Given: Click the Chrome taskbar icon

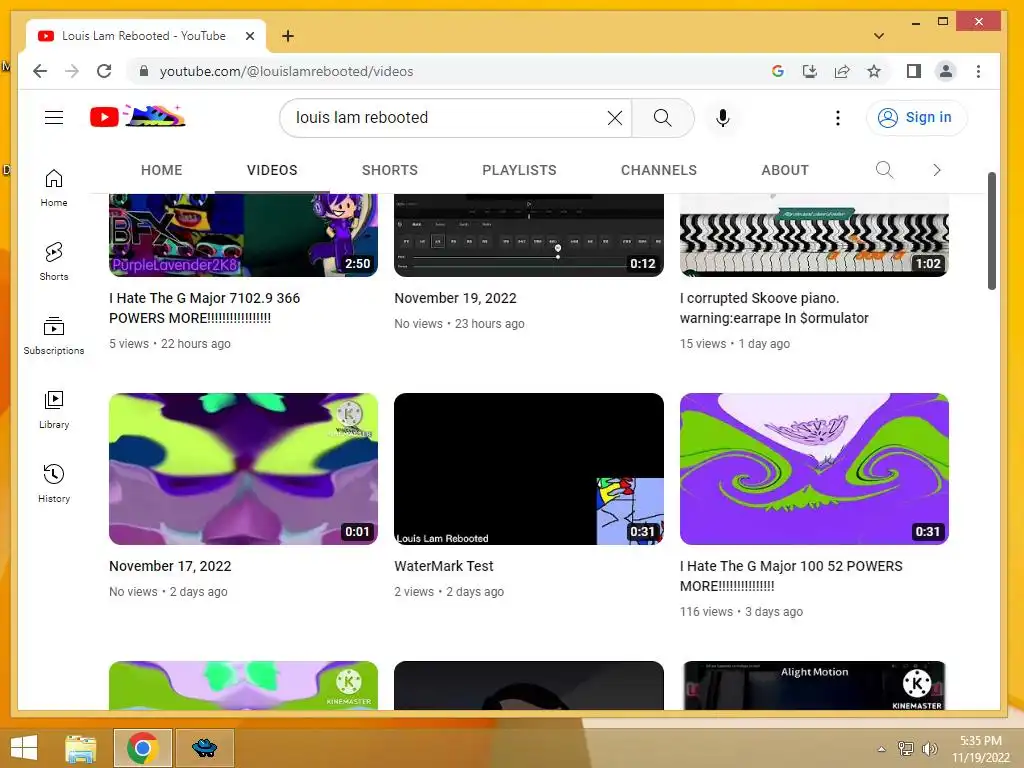Looking at the screenshot, I should point(142,748).
